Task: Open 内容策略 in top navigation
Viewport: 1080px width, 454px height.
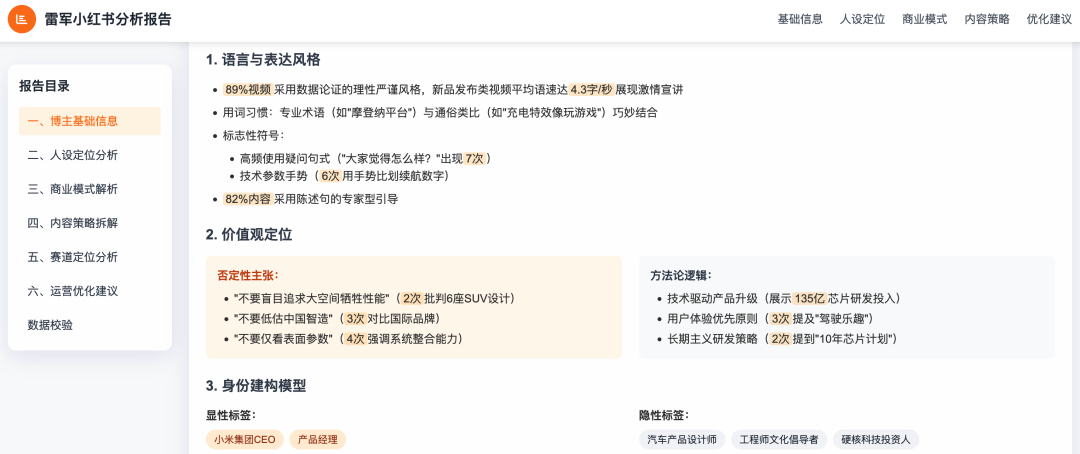Action: [987, 19]
